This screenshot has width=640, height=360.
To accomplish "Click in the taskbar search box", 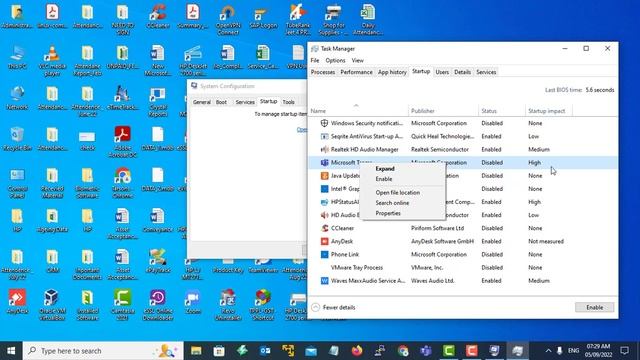I will pos(103,351).
